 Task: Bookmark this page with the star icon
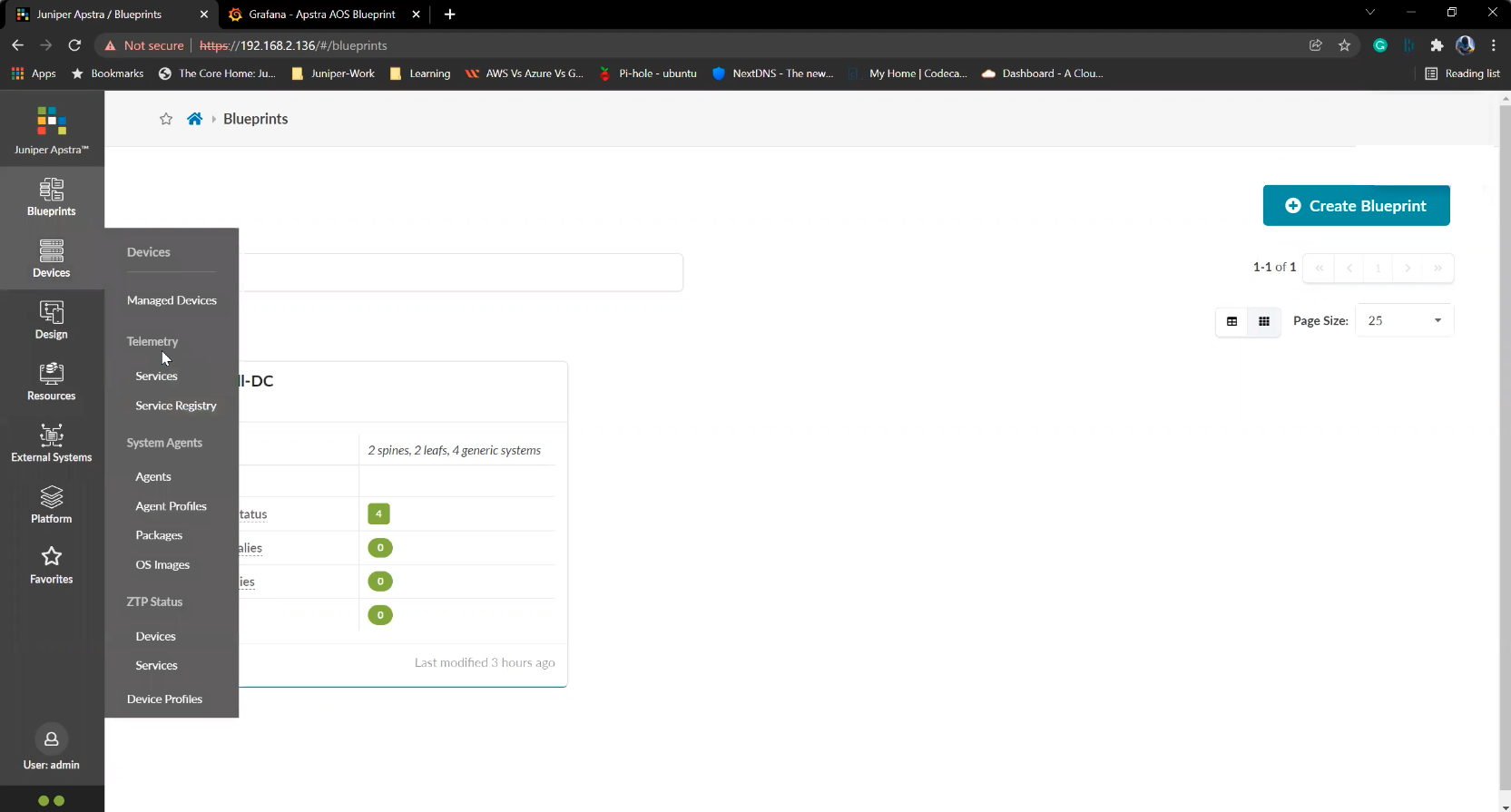1344,45
